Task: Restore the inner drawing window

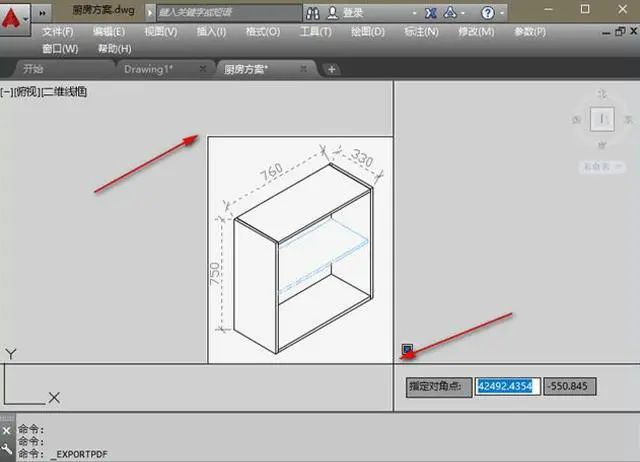Action: [x=620, y=31]
